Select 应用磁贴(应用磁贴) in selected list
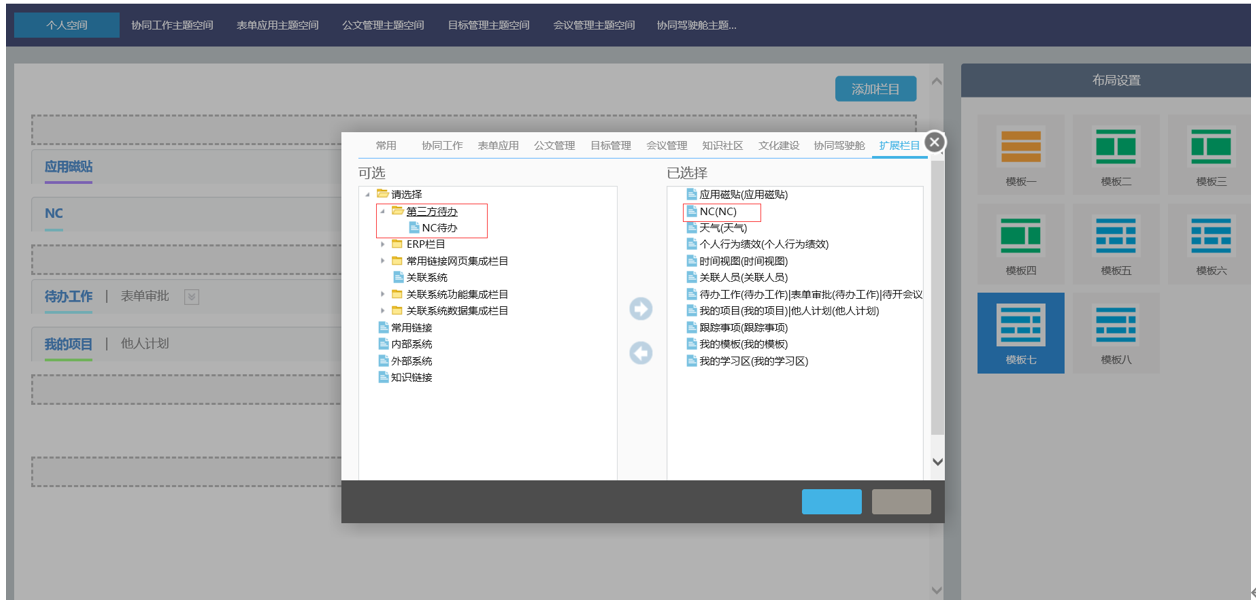The image size is (1256, 613). 743,195
